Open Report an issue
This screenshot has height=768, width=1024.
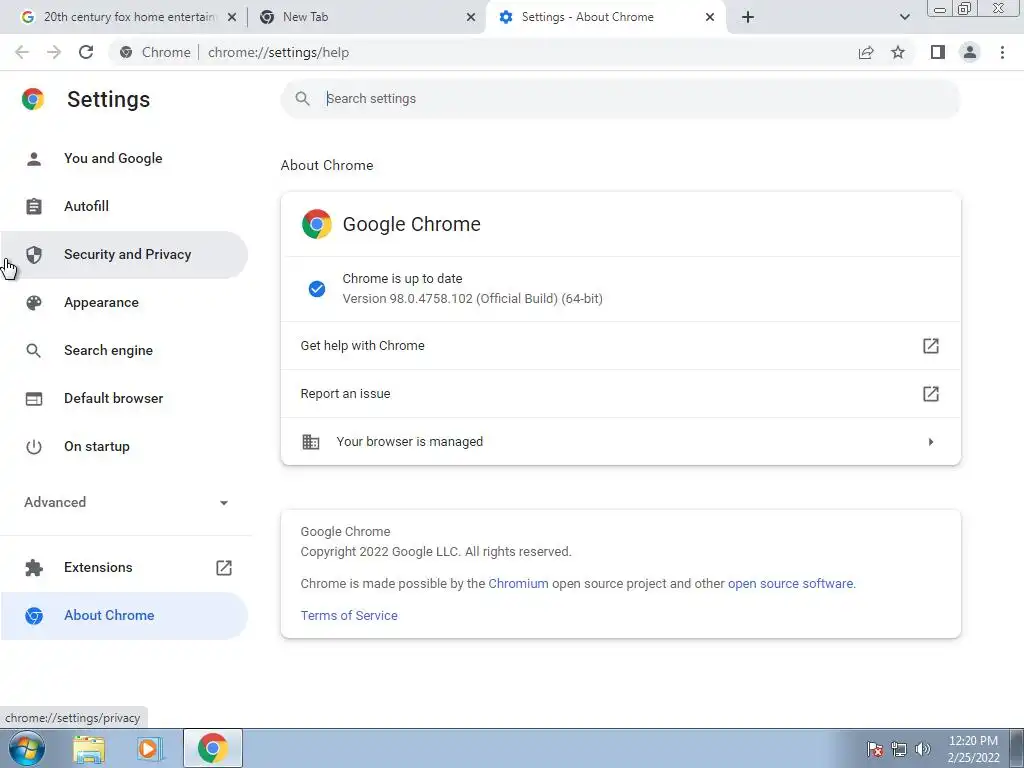620,394
